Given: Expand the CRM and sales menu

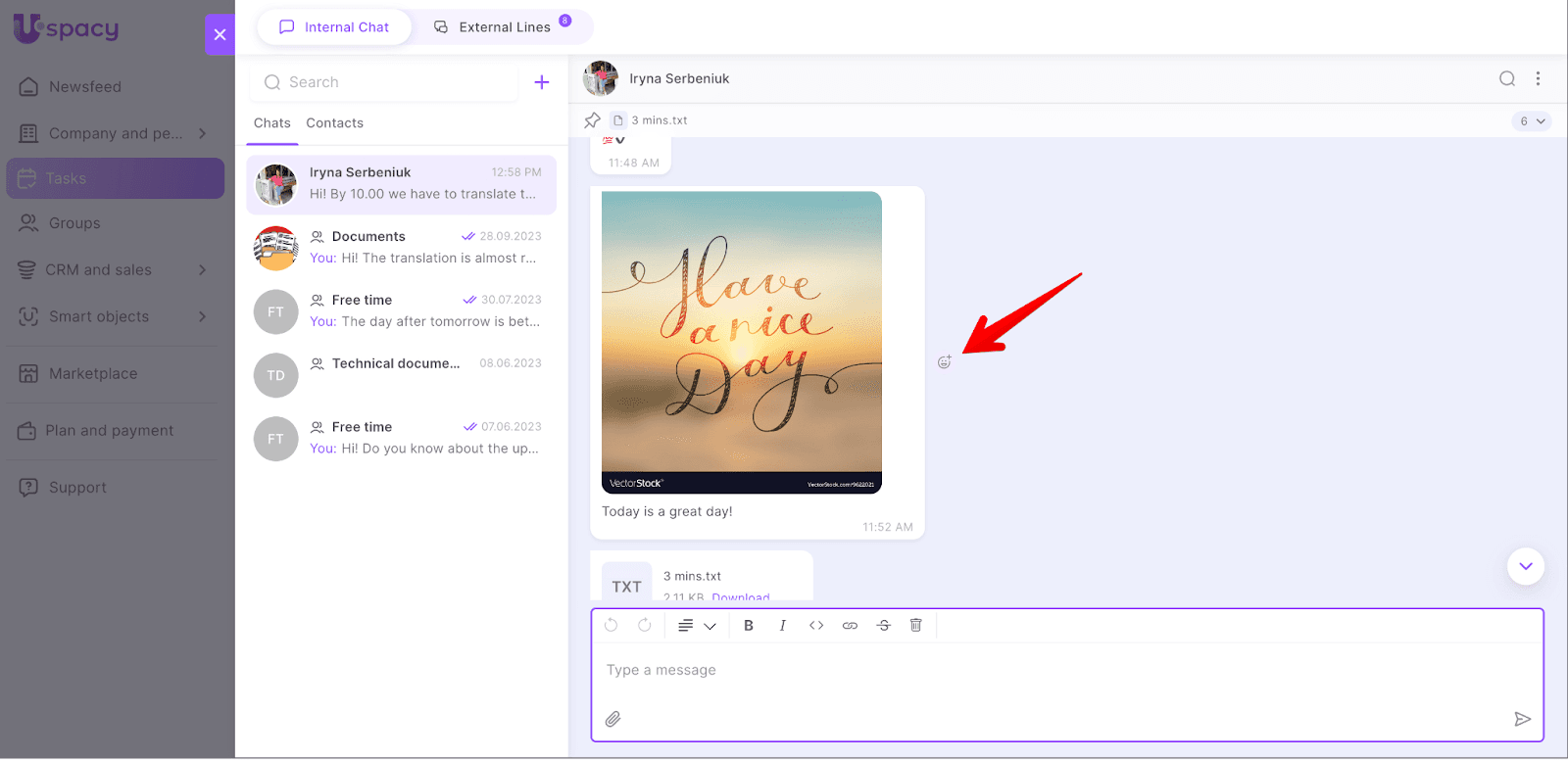Looking at the screenshot, I should point(203,270).
